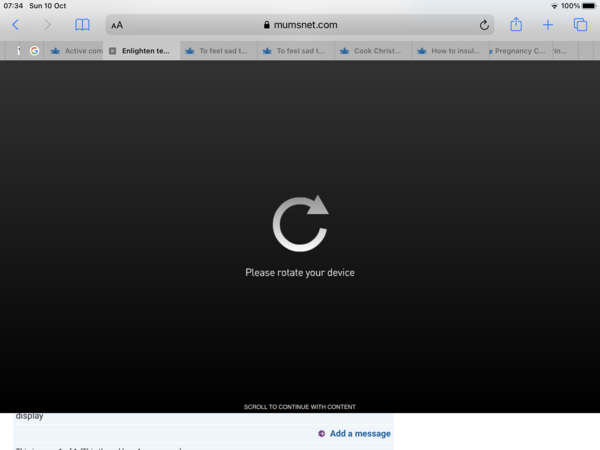The height and width of the screenshot is (450, 600).
Task: Click the Add a message link
Action: [x=360, y=434]
